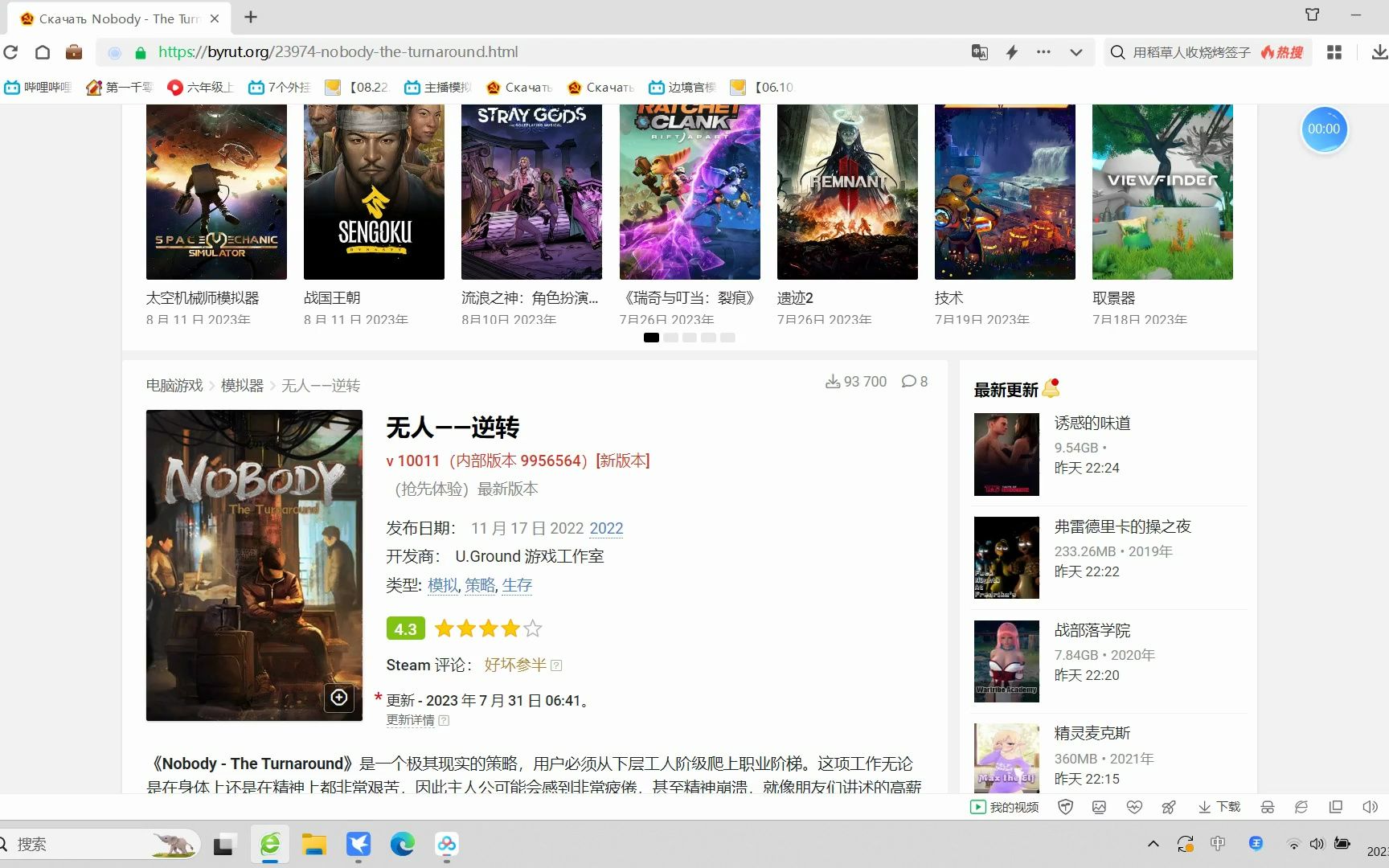Click the help icon next to 好坏参半
Image resolution: width=1389 pixels, height=868 pixels.
coord(556,665)
